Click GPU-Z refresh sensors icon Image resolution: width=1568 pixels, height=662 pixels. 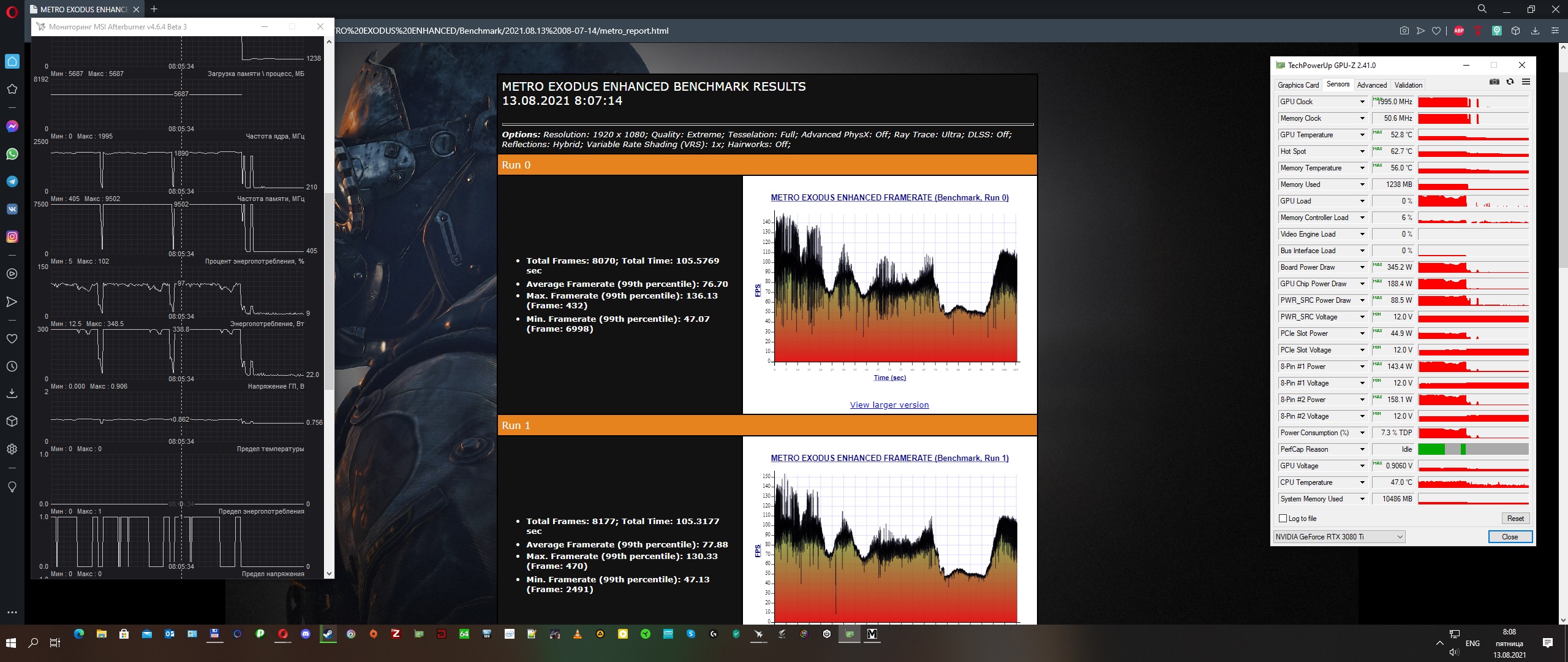click(x=1510, y=82)
